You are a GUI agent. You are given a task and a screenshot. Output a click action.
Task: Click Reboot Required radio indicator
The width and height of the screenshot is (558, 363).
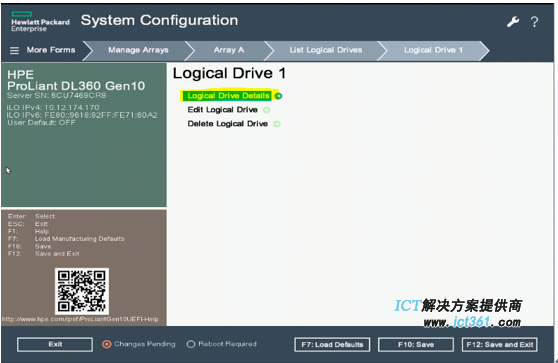pyautogui.click(x=191, y=344)
